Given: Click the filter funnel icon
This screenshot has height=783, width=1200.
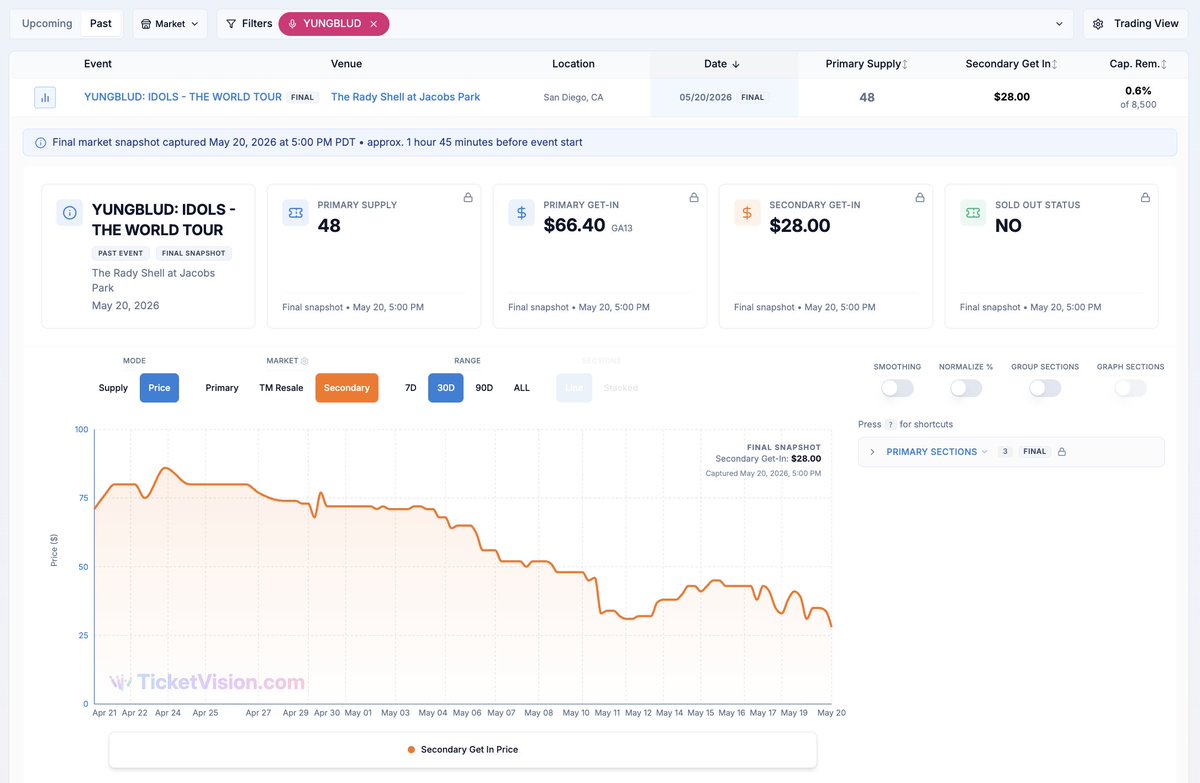Looking at the screenshot, I should (231, 24).
